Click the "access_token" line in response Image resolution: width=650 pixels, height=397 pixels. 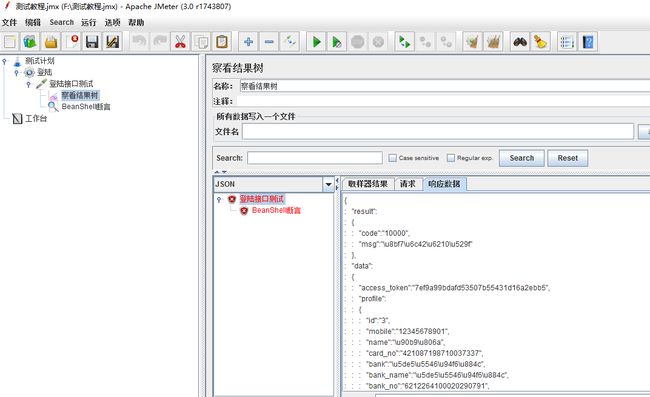(x=454, y=288)
